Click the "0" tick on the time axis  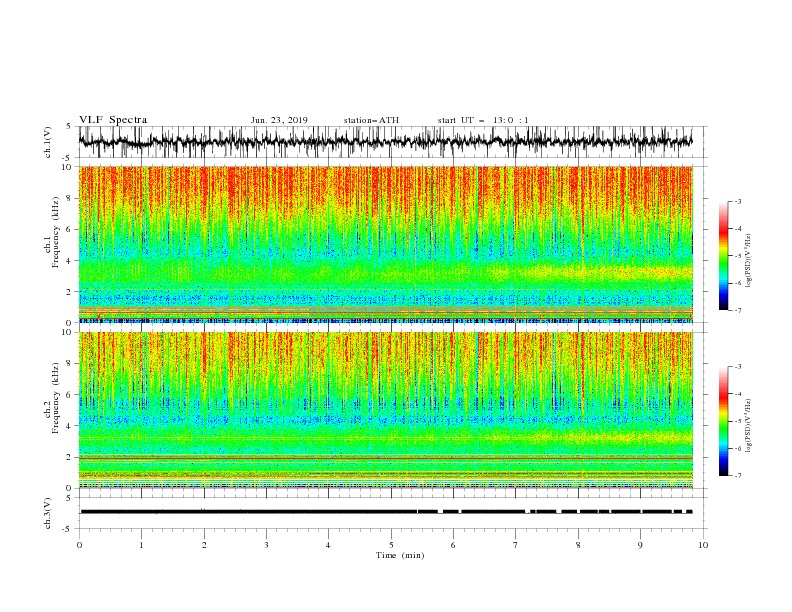[x=79, y=545]
